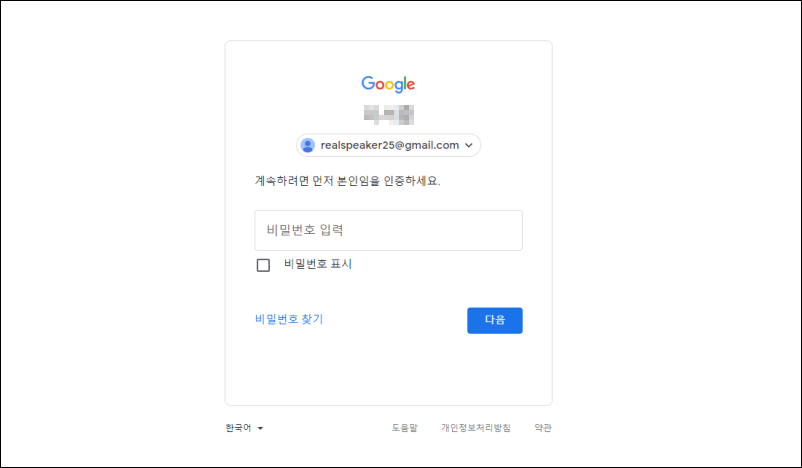Click the 비밀번호 표시 label text
Screen dimensions: 802x468
pos(318,264)
